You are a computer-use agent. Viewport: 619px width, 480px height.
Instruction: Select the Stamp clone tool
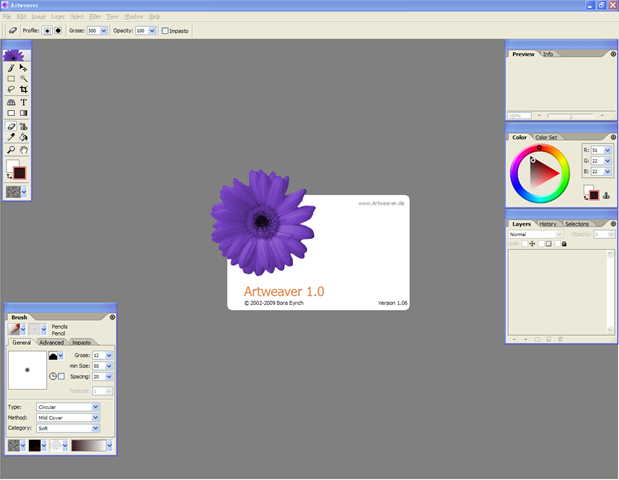(x=24, y=126)
